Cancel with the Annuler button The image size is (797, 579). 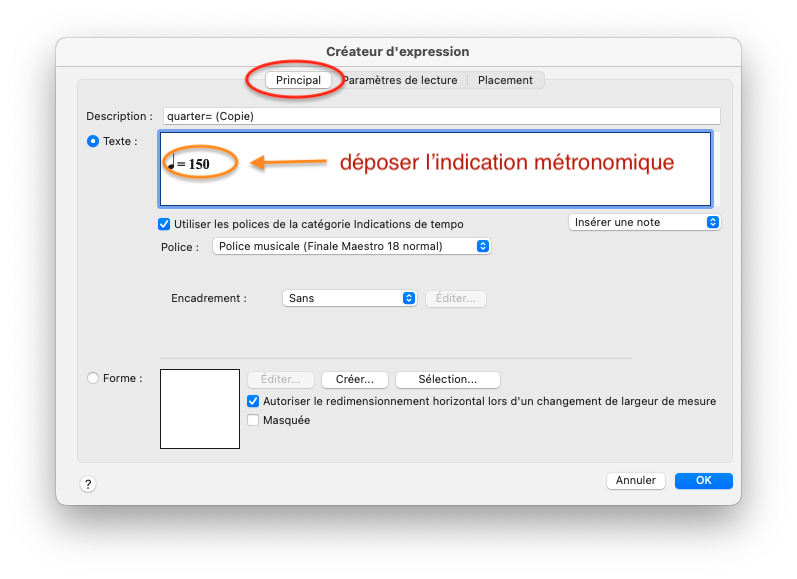click(635, 480)
